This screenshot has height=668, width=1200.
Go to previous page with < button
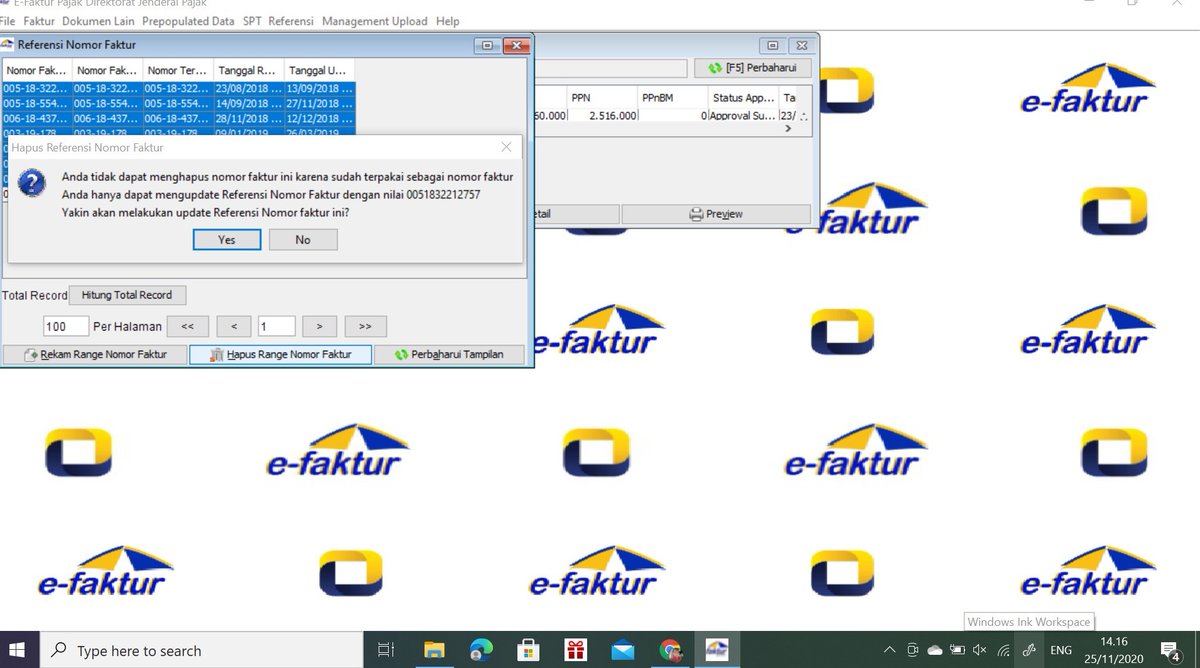233,326
